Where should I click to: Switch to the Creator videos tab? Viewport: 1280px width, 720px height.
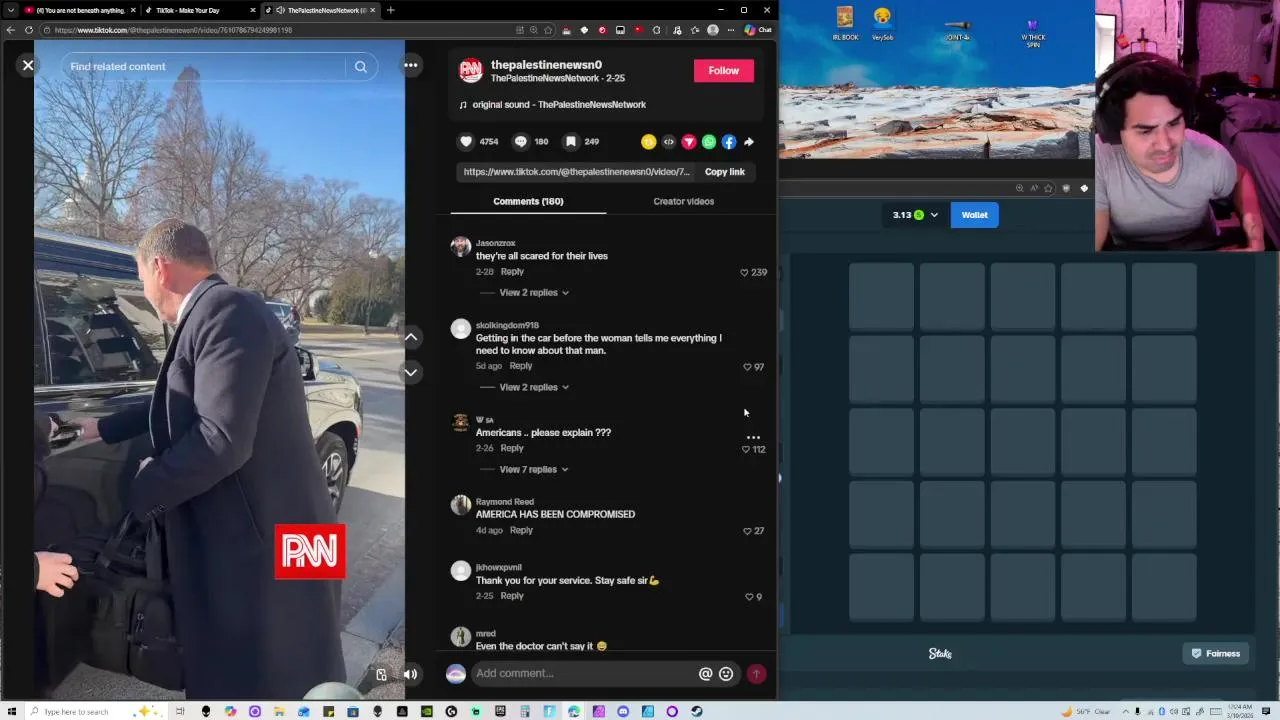point(684,201)
